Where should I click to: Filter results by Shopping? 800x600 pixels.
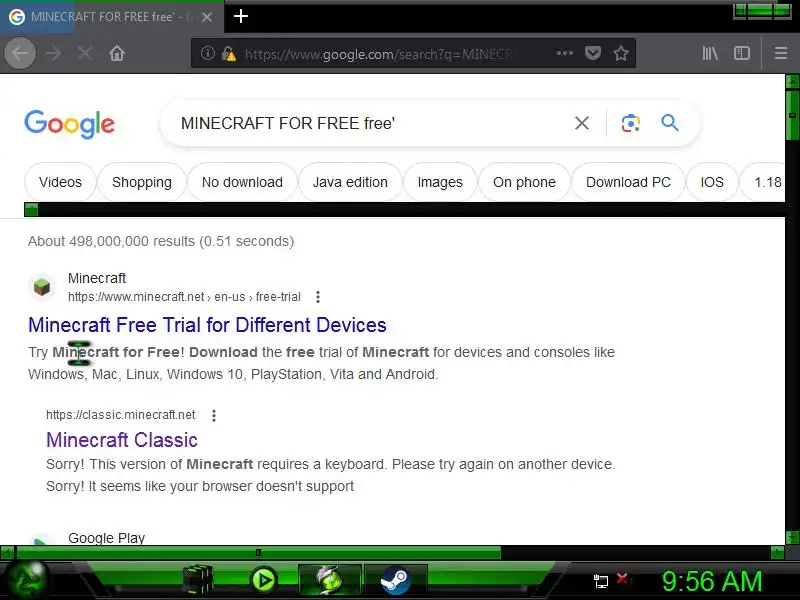[142, 182]
